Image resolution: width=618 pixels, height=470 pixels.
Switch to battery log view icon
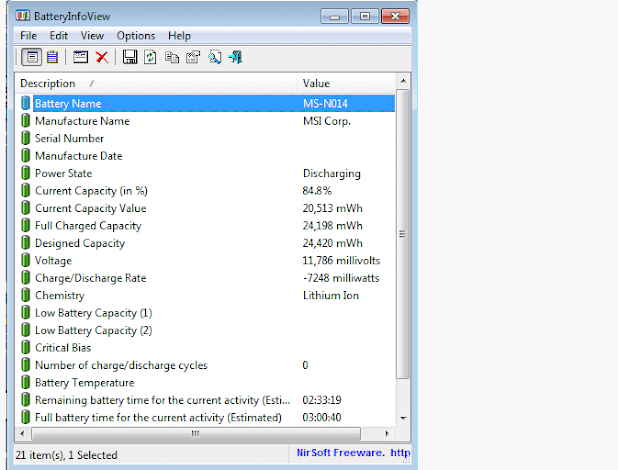(52, 58)
